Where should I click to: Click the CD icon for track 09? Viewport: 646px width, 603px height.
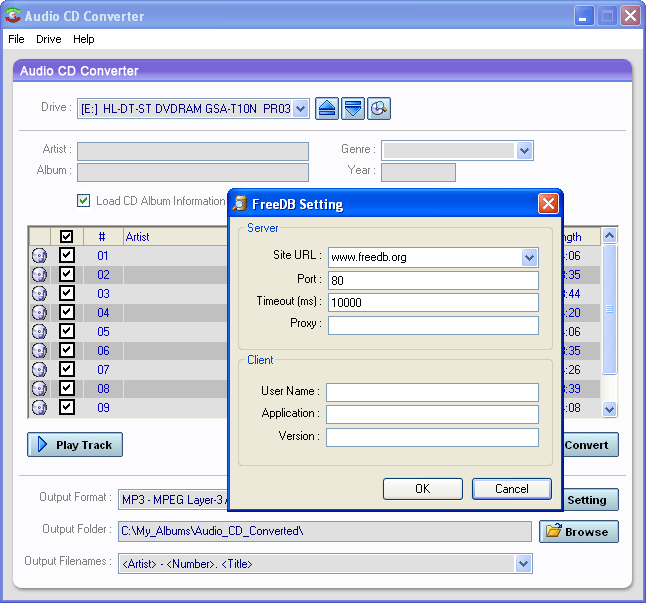click(x=40, y=407)
